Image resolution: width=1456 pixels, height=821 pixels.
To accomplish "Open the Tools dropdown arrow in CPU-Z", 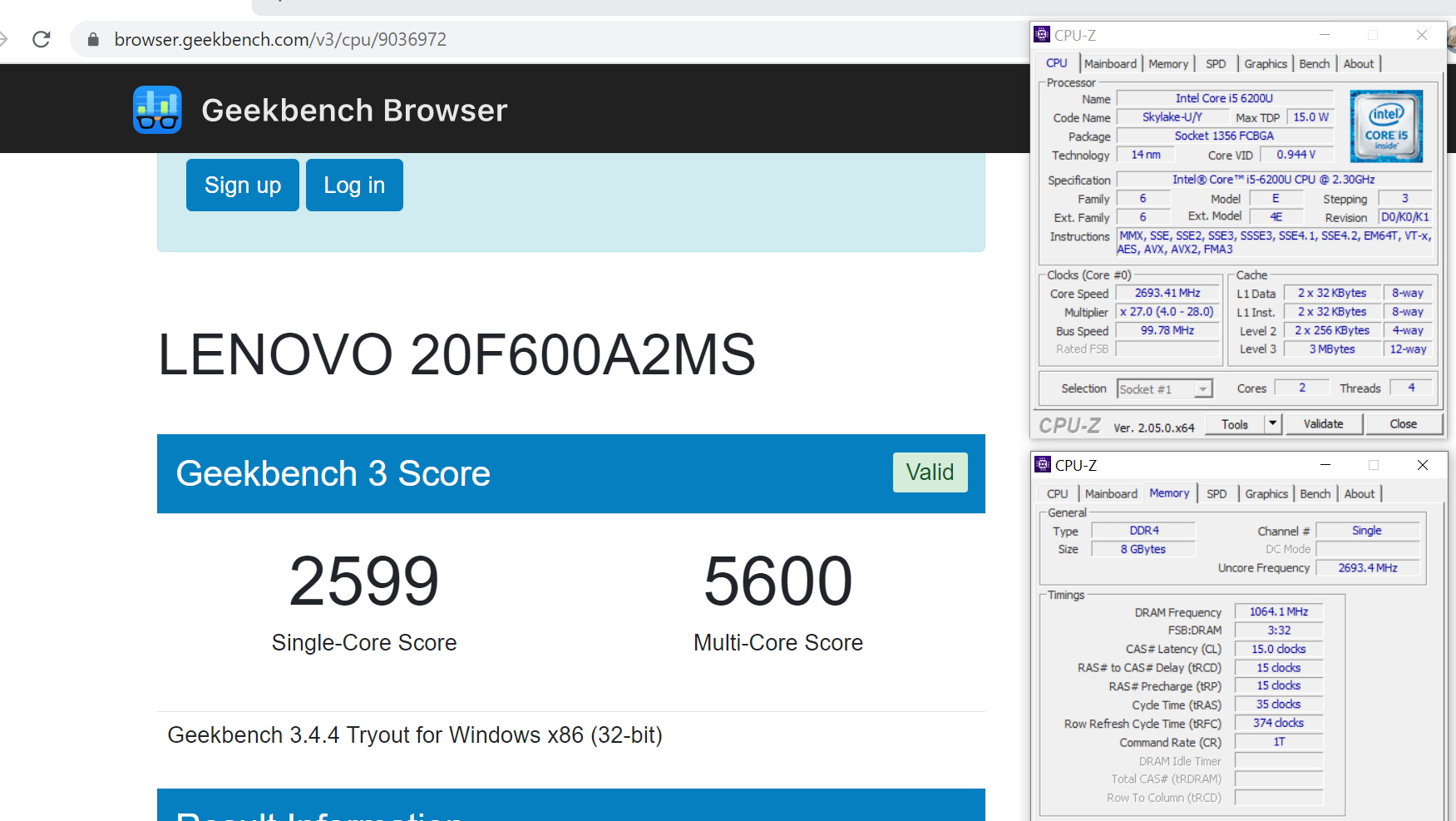I will point(1272,424).
